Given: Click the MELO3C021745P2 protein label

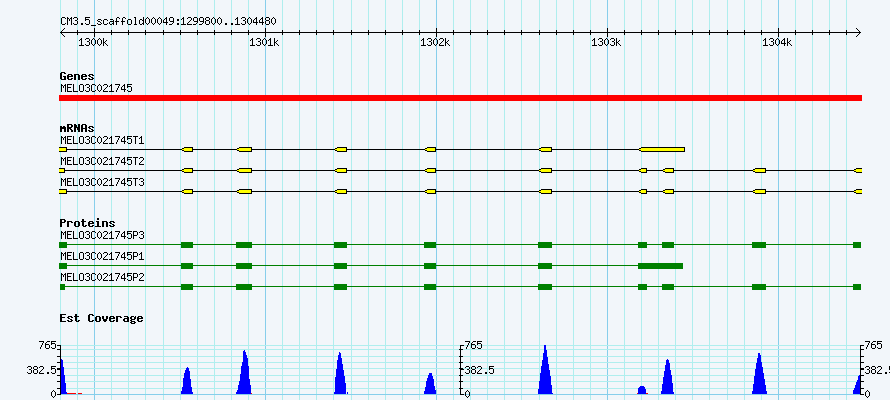Looking at the screenshot, I should [x=102, y=277].
